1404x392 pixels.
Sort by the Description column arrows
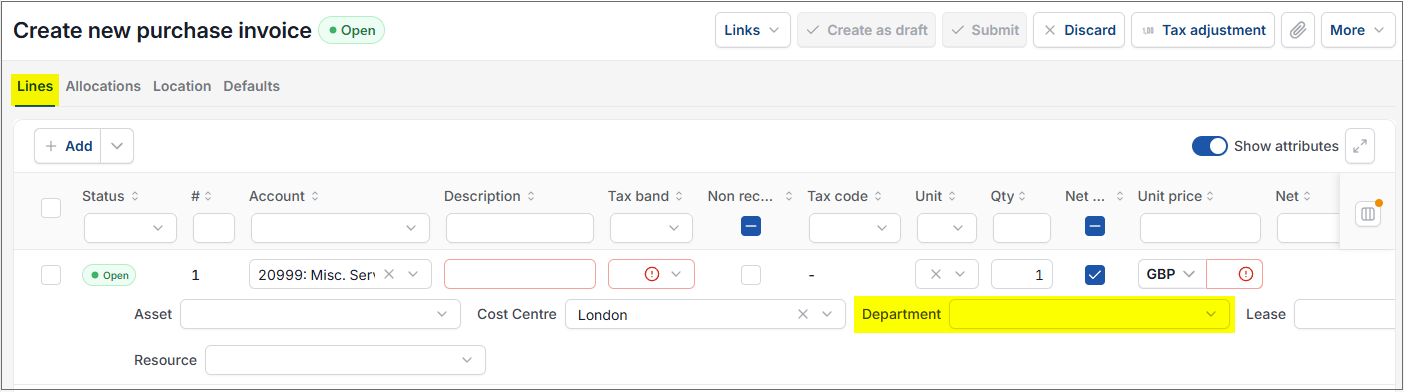pos(531,196)
